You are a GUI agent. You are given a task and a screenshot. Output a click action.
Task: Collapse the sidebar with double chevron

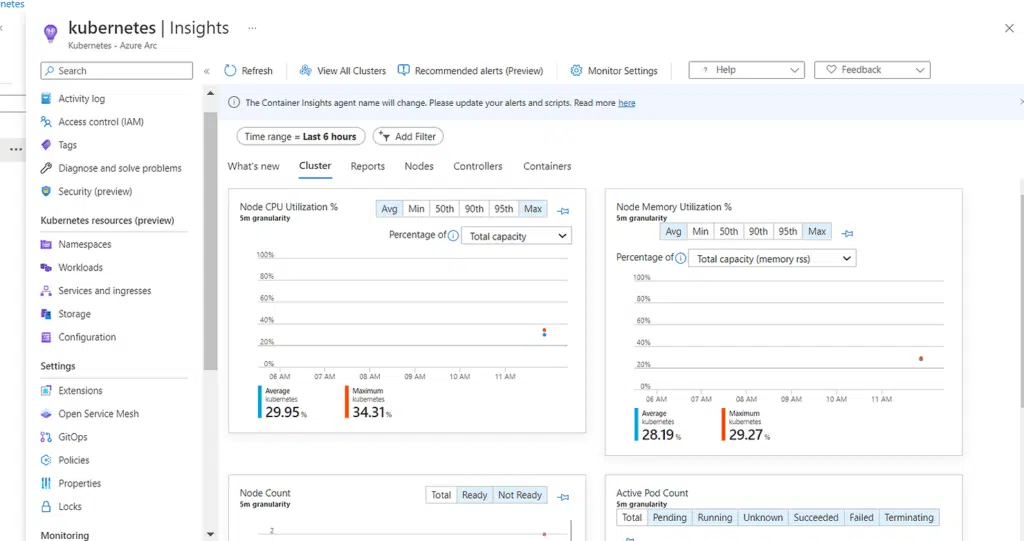(206, 71)
